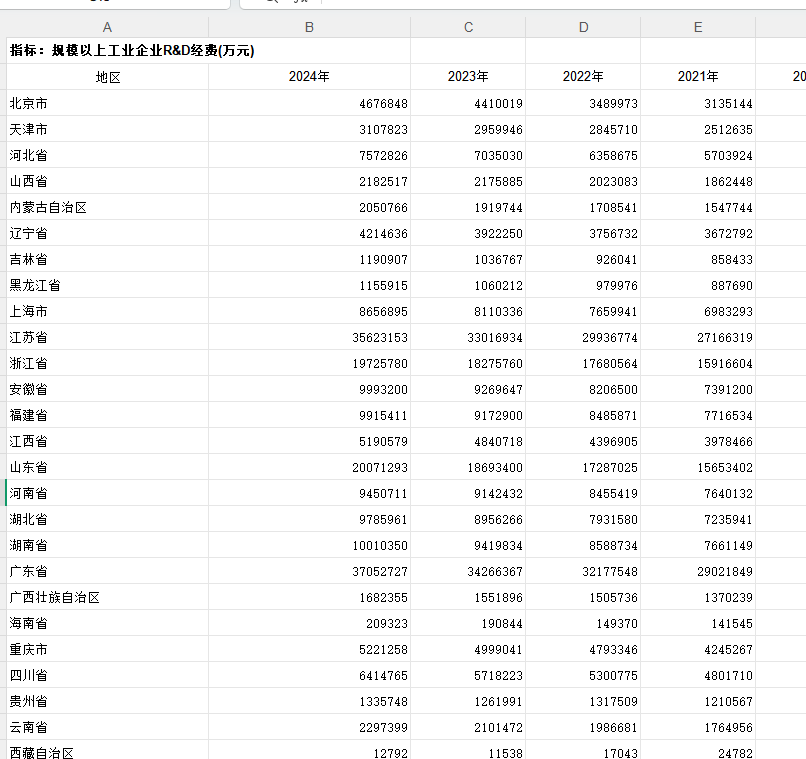
Task: Click the 上海市 row label
Action: (28, 311)
